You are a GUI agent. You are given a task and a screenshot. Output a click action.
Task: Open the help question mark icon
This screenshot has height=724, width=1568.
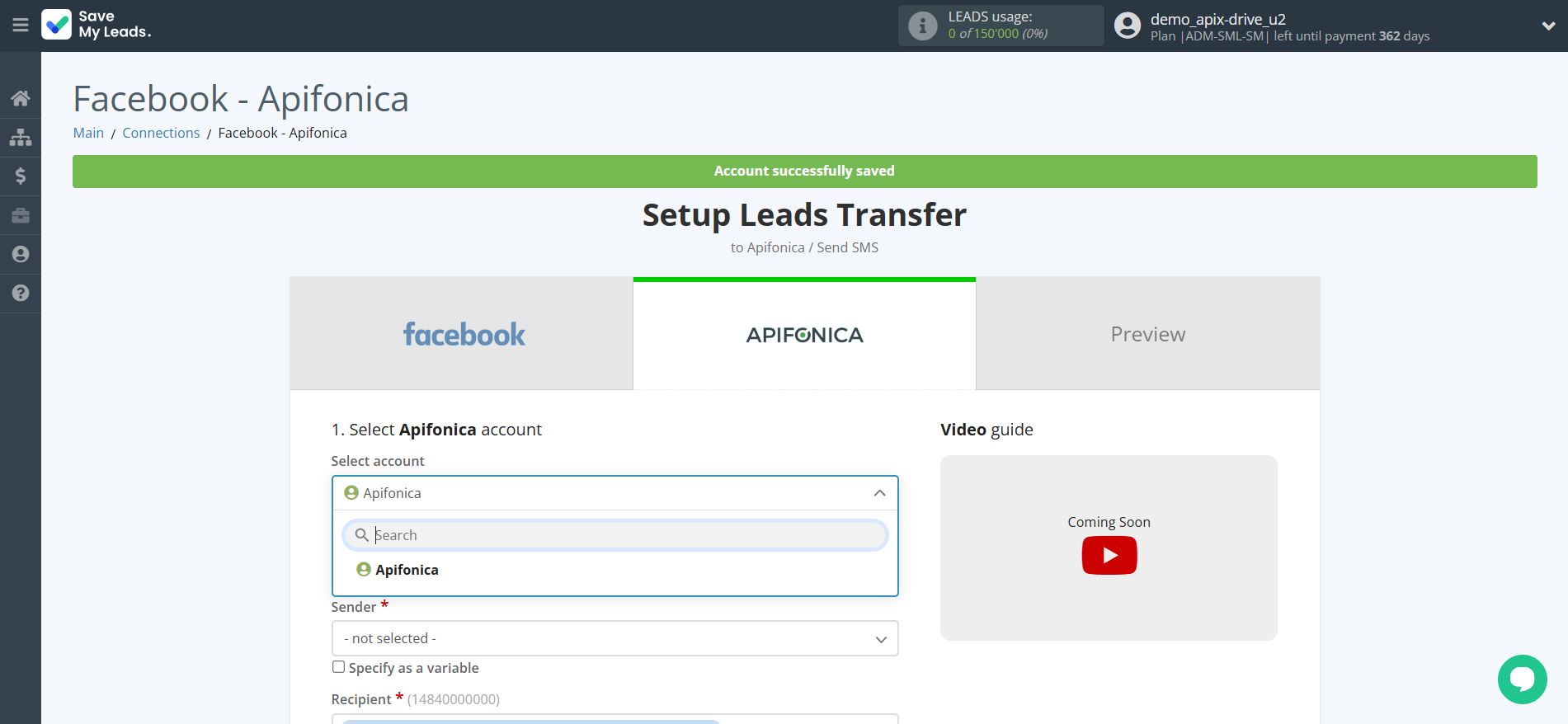21,293
